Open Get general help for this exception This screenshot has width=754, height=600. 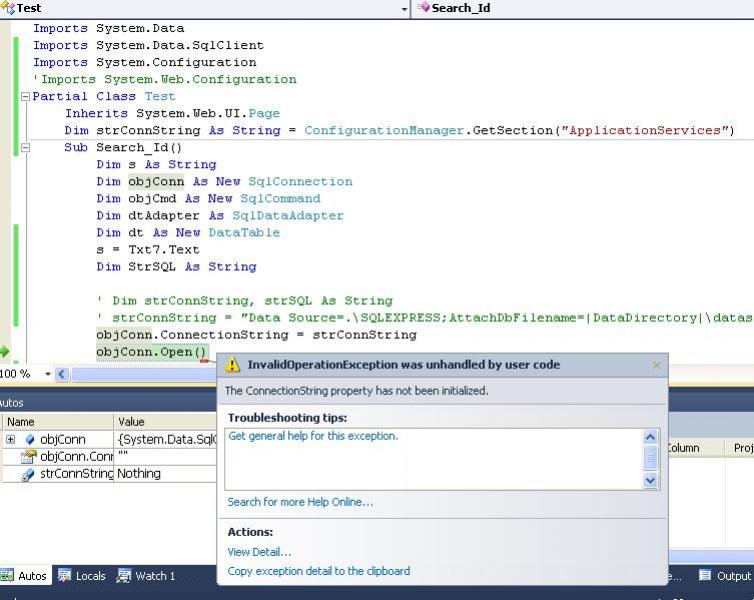click(313, 436)
